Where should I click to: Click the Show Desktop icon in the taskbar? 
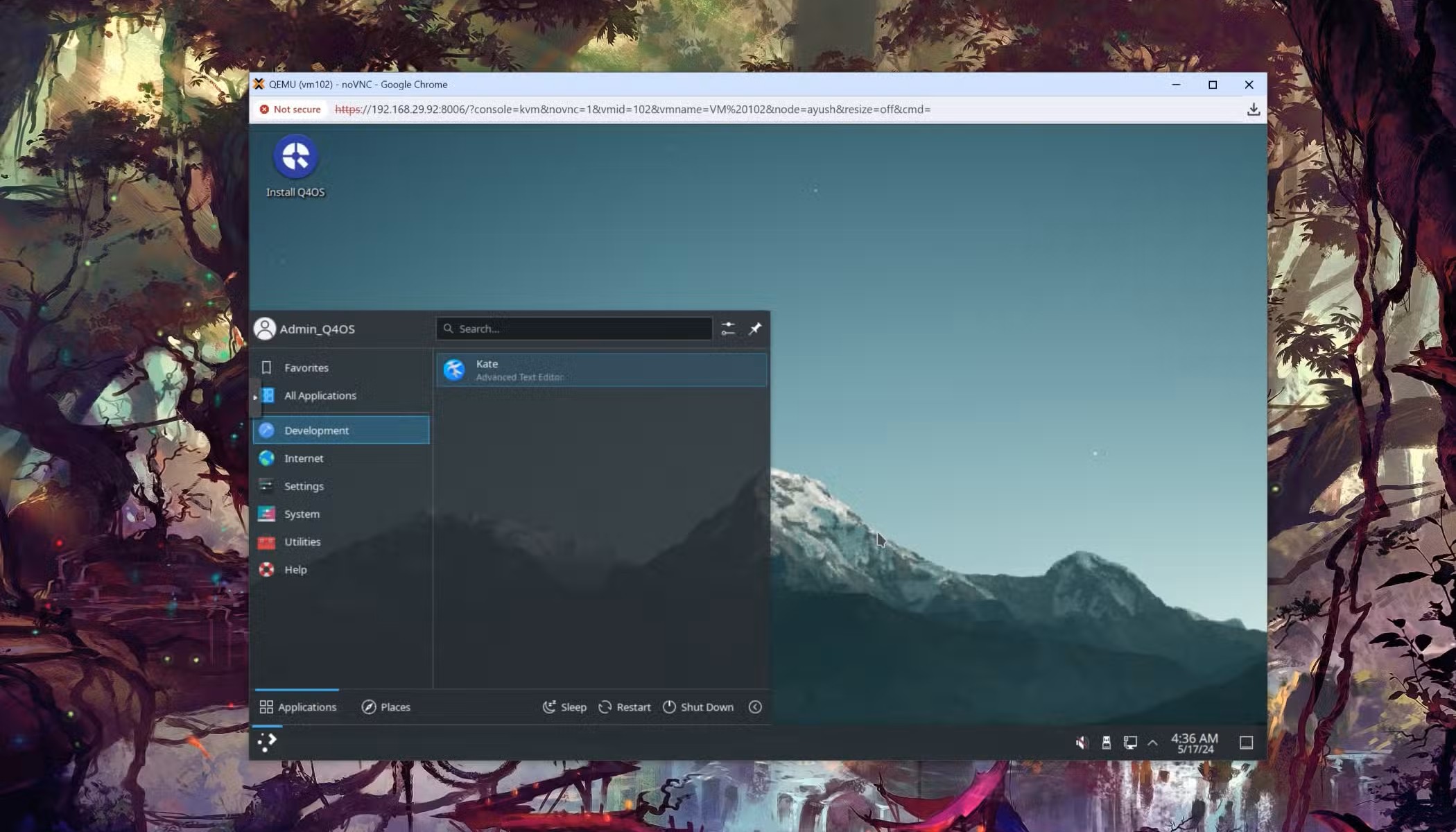[x=1246, y=743]
